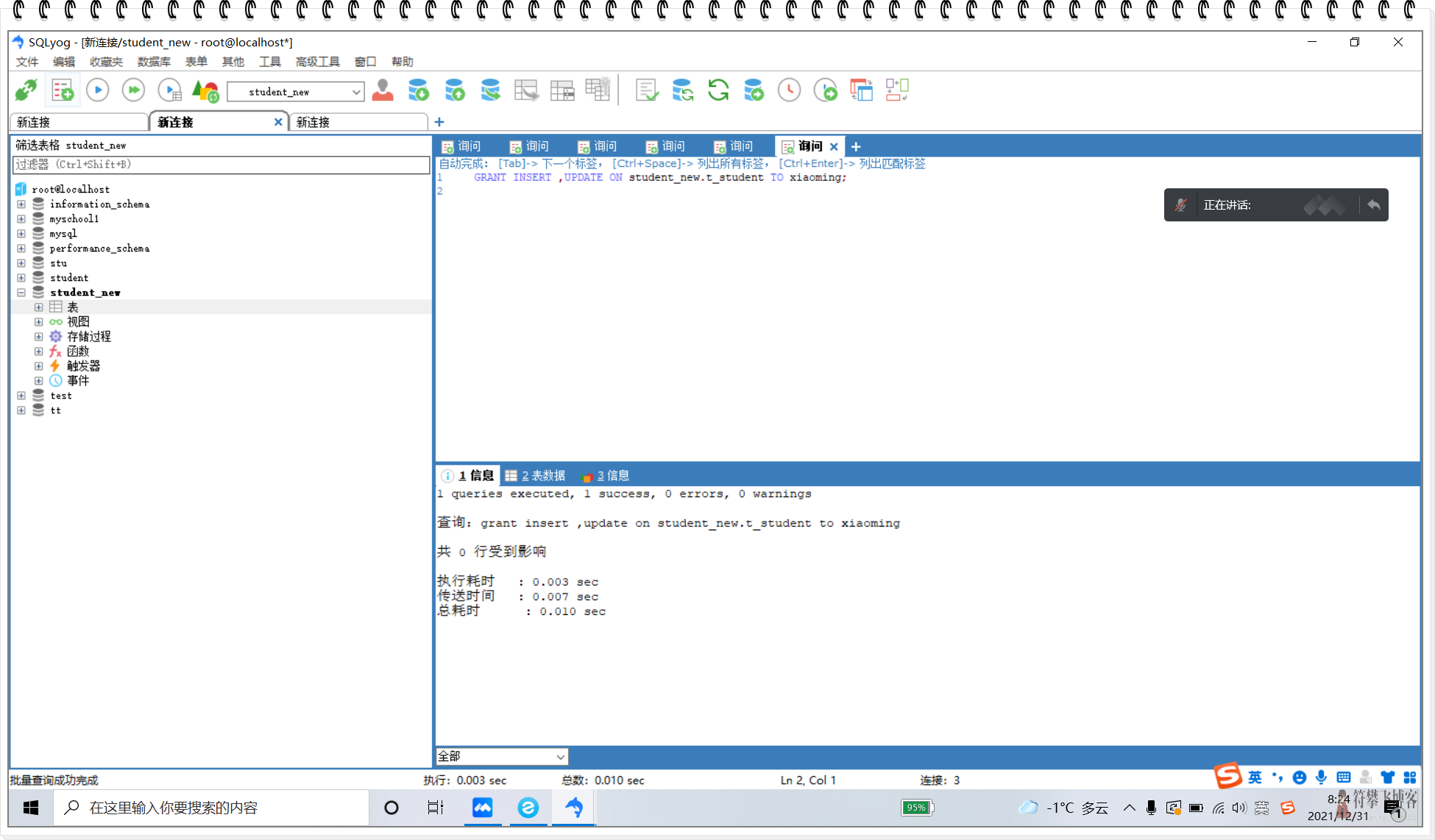1435x840 pixels.
Task: Click database import download-arrow icon
Action: click(418, 90)
